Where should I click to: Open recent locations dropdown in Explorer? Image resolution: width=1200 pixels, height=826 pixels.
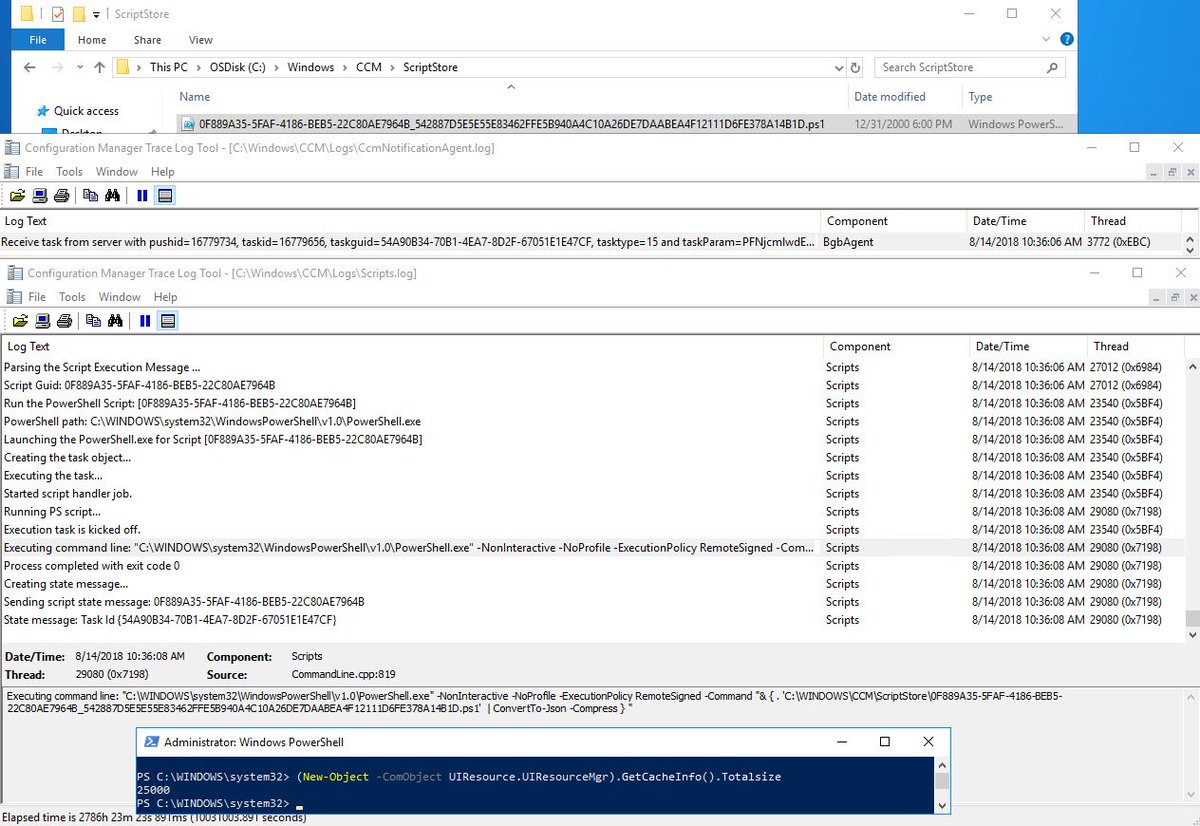[x=79, y=68]
